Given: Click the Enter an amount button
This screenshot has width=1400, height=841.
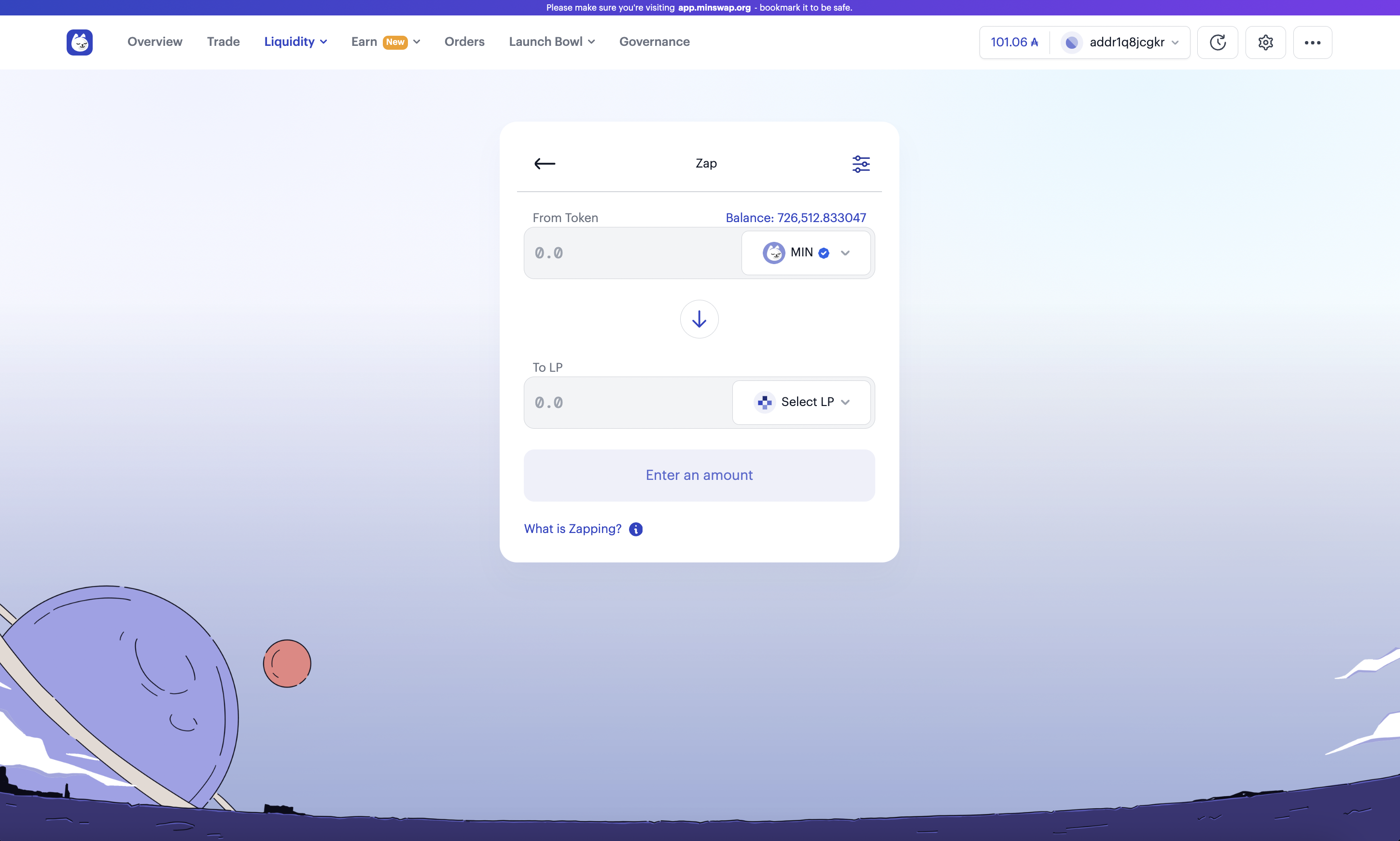Looking at the screenshot, I should click(x=699, y=475).
